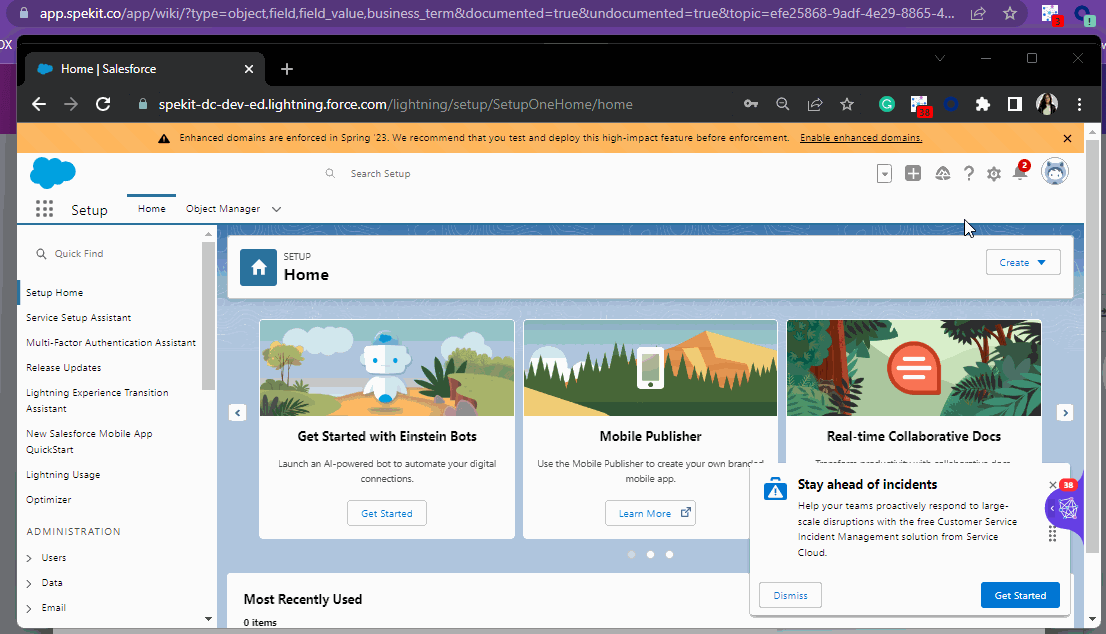Click the warning icon in the incidents popup

pos(775,488)
